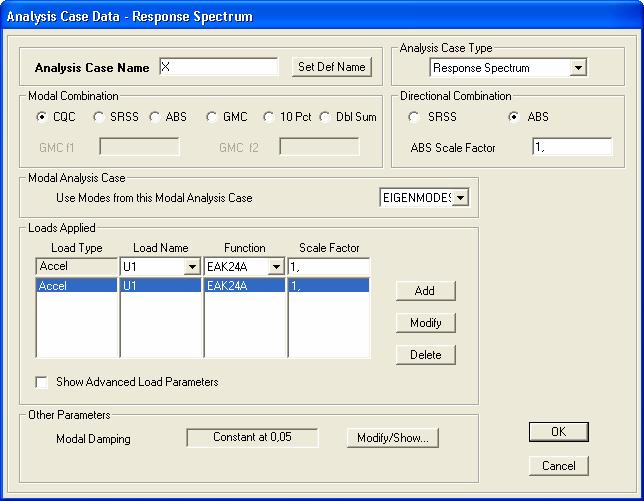644x501 pixels.
Task: Click the Set Def Name button
Action: click(x=332, y=67)
